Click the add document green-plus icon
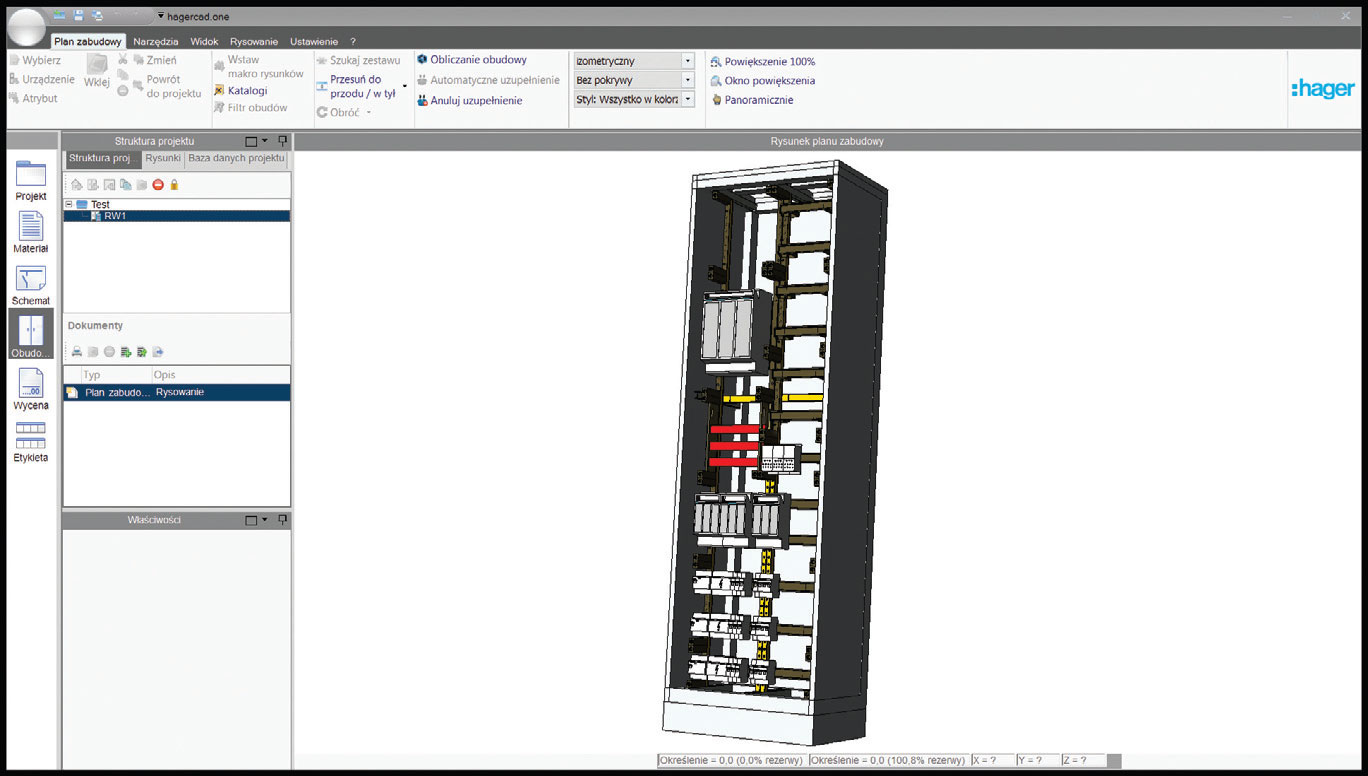 tap(126, 352)
